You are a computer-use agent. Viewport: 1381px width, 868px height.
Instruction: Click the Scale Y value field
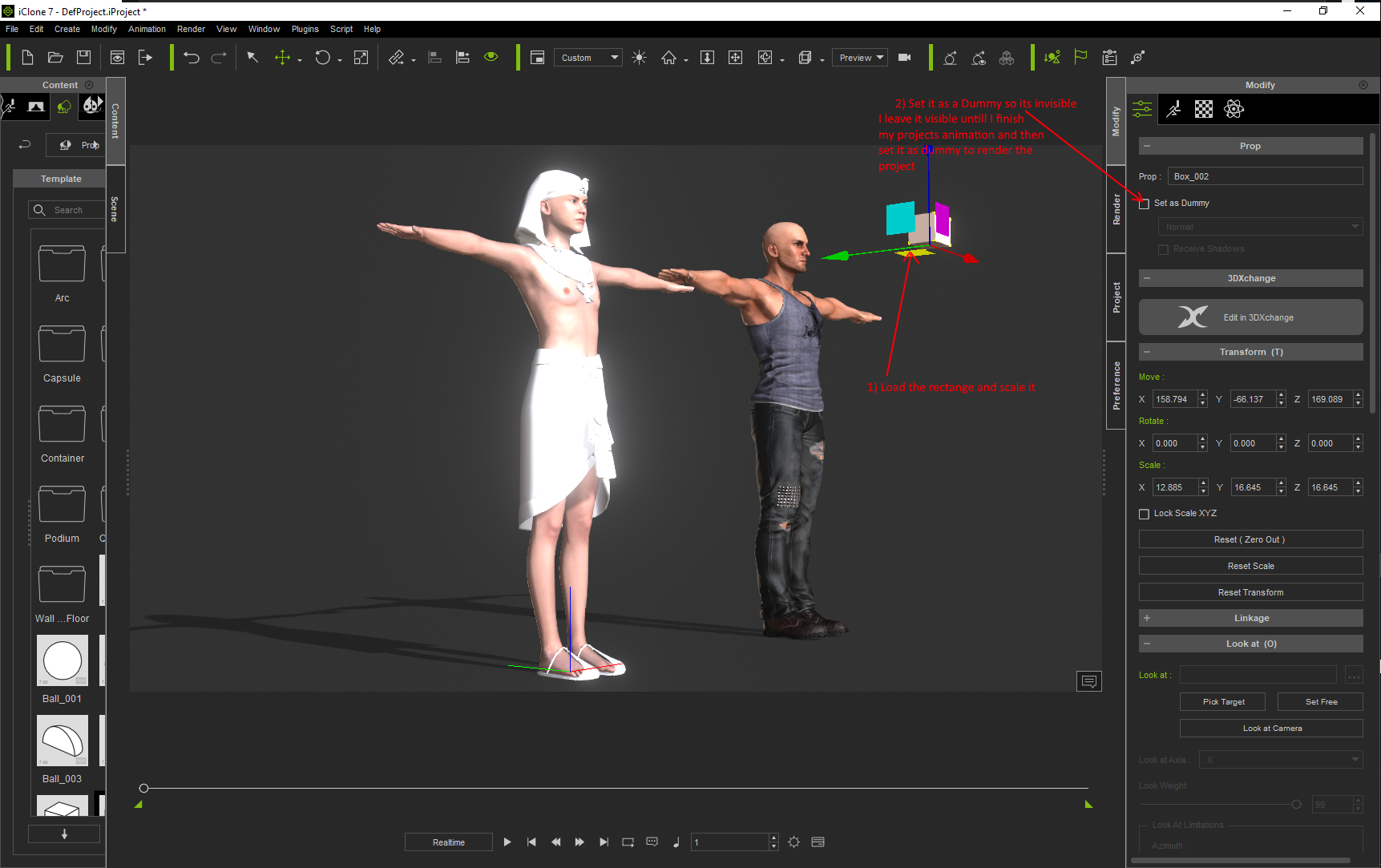pos(1253,487)
